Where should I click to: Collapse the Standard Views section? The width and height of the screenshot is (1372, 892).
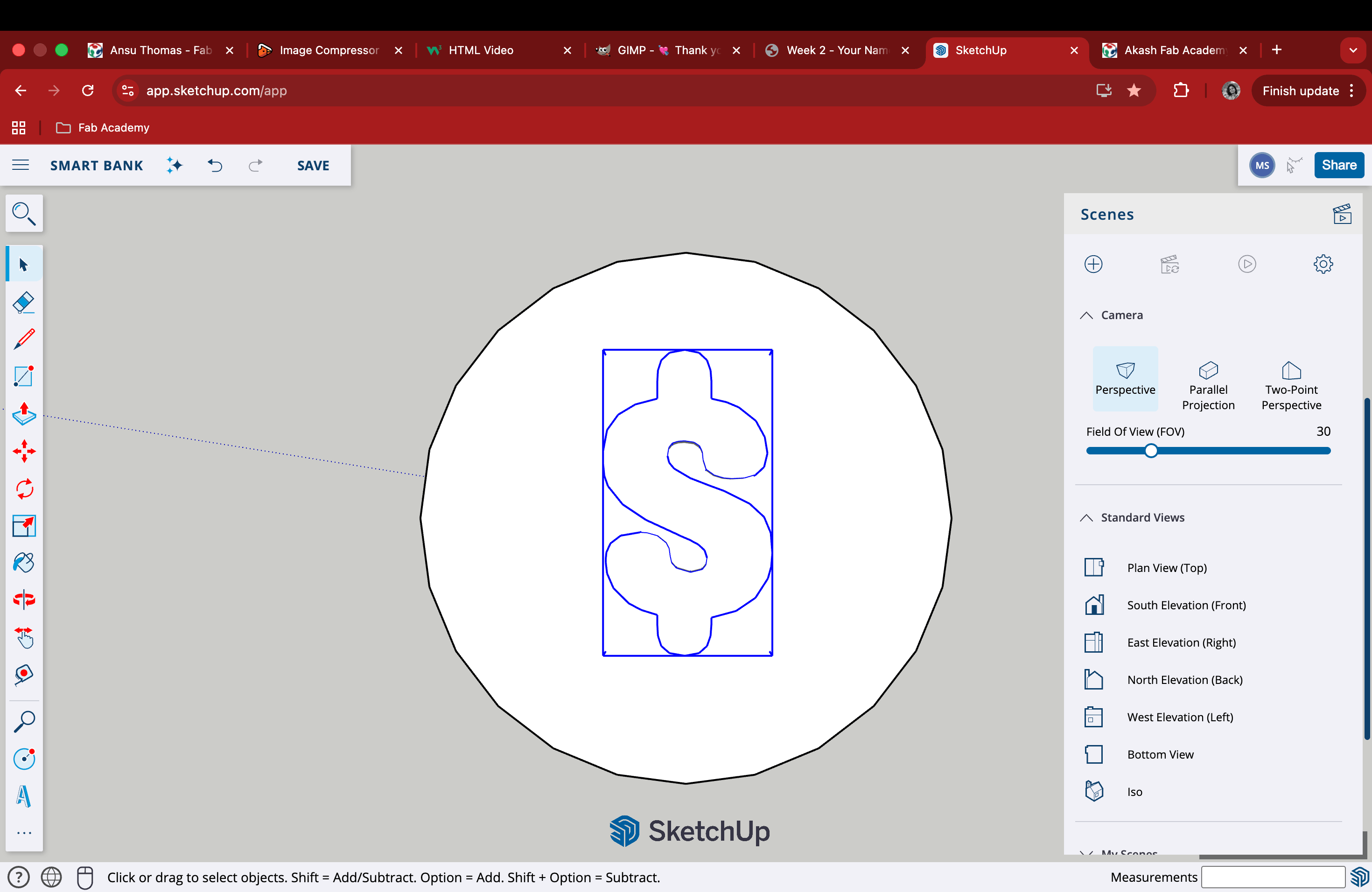(1086, 517)
